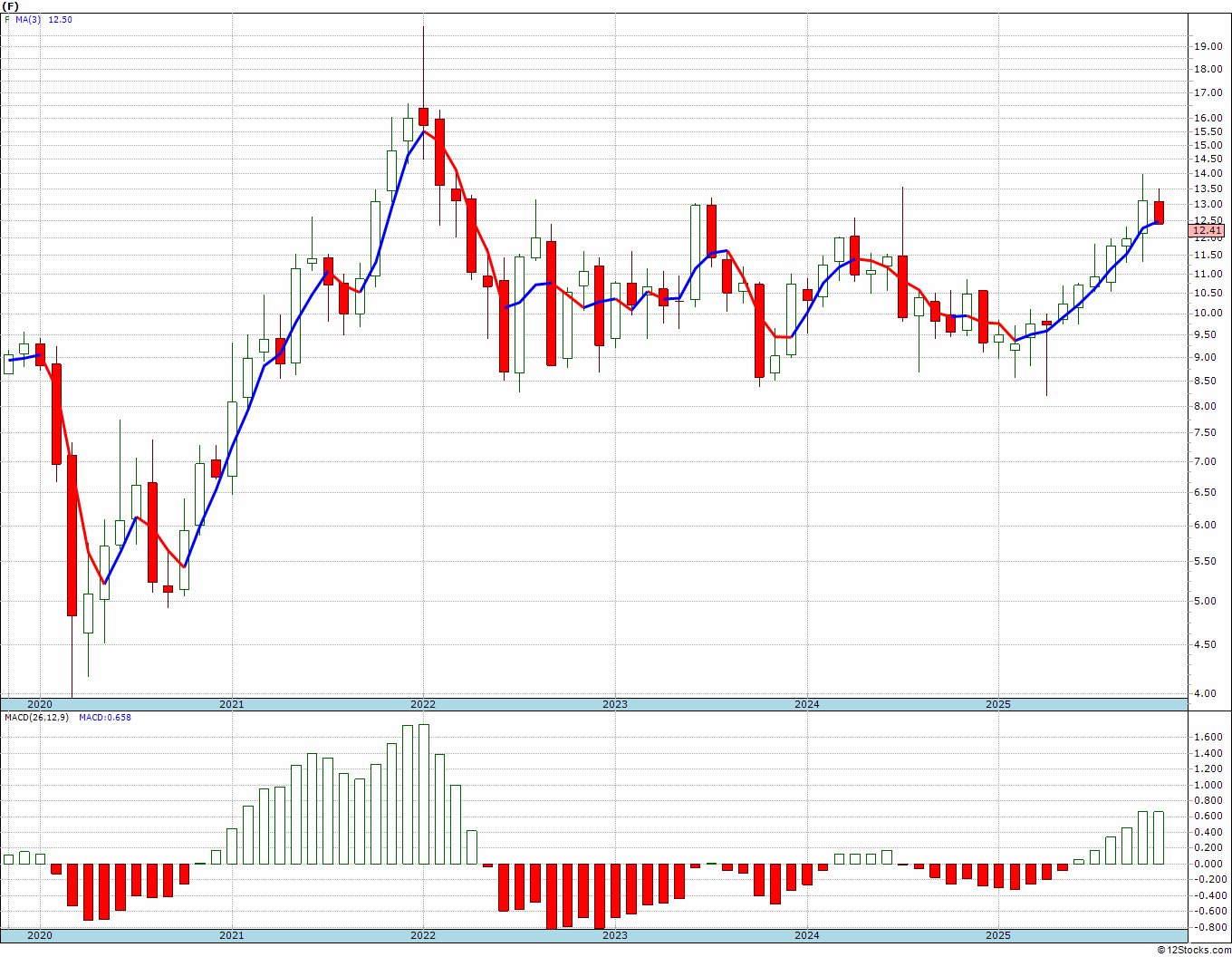
Task: Click the 14.50 price axis label
Action: (x=1208, y=159)
